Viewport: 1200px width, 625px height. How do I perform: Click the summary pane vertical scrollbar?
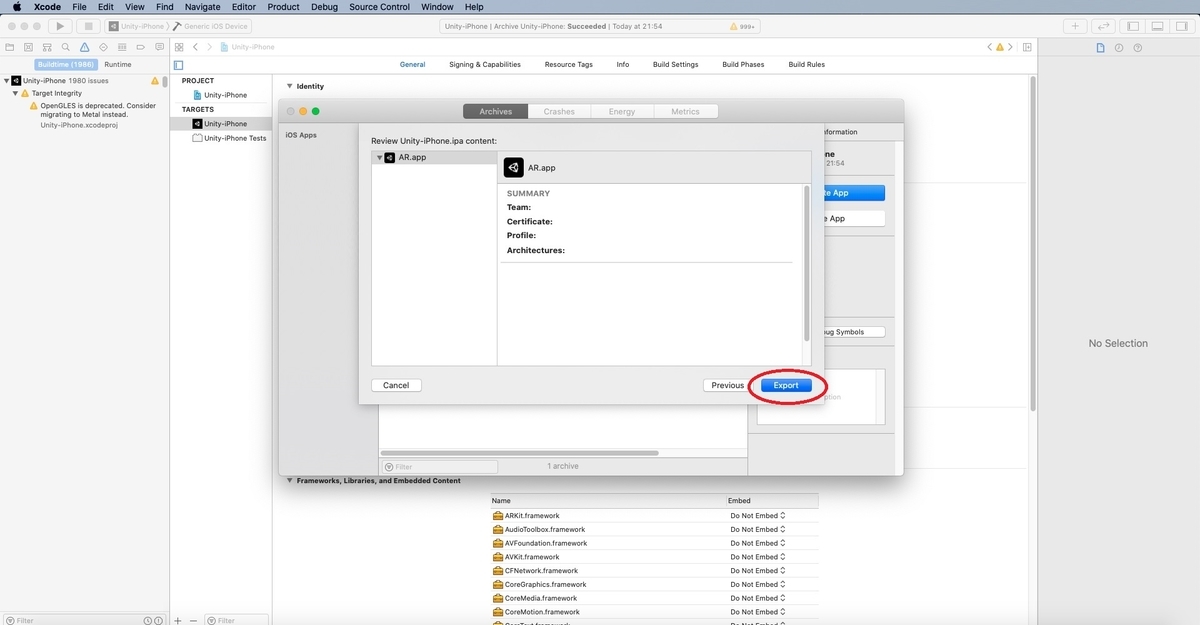pyautogui.click(x=807, y=263)
